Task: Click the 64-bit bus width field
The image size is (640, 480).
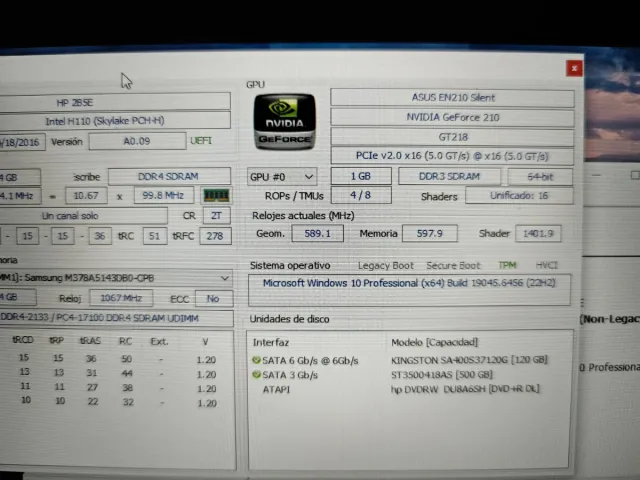Action: point(540,177)
